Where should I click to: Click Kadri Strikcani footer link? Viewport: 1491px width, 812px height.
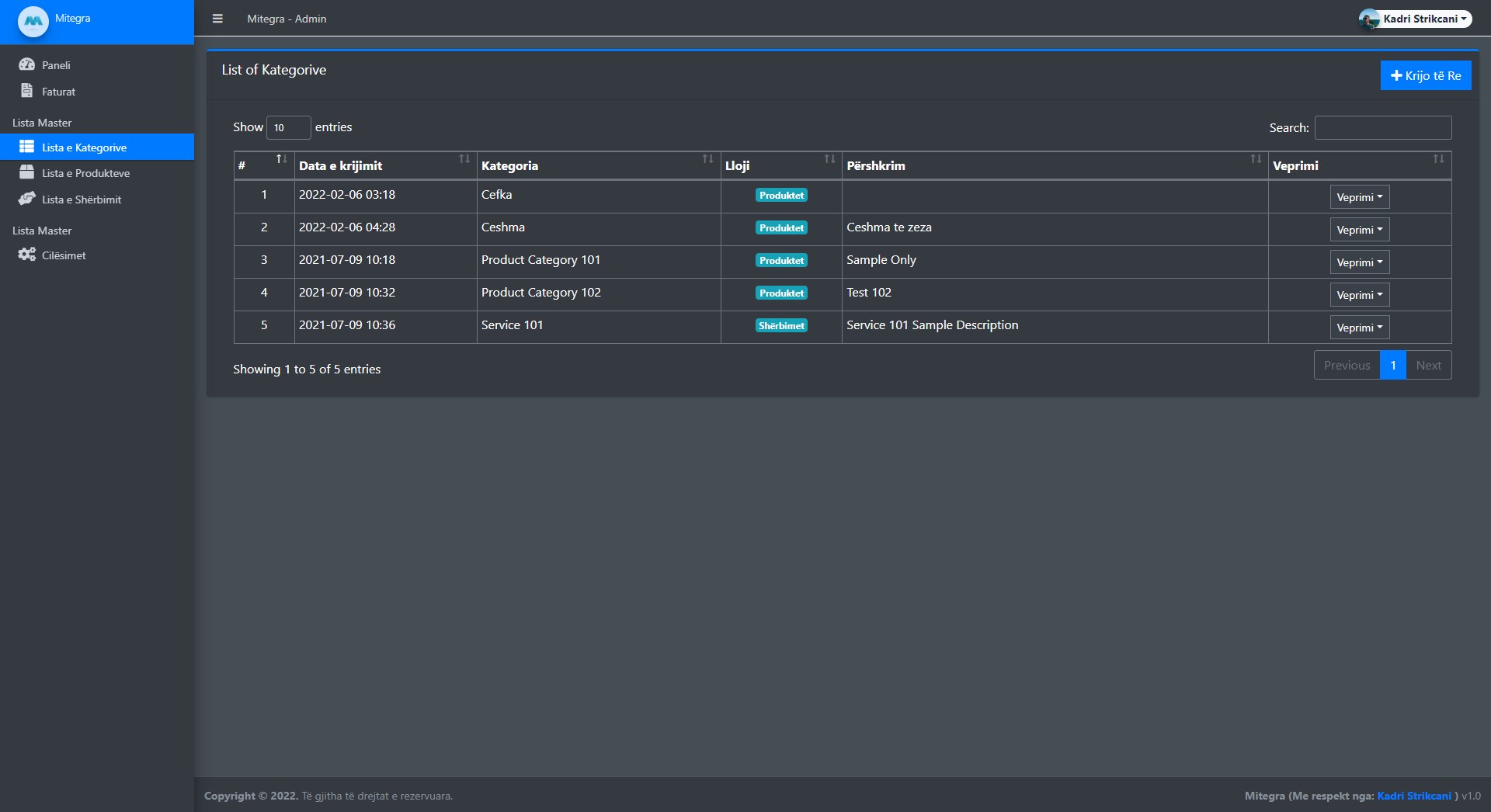click(1413, 796)
